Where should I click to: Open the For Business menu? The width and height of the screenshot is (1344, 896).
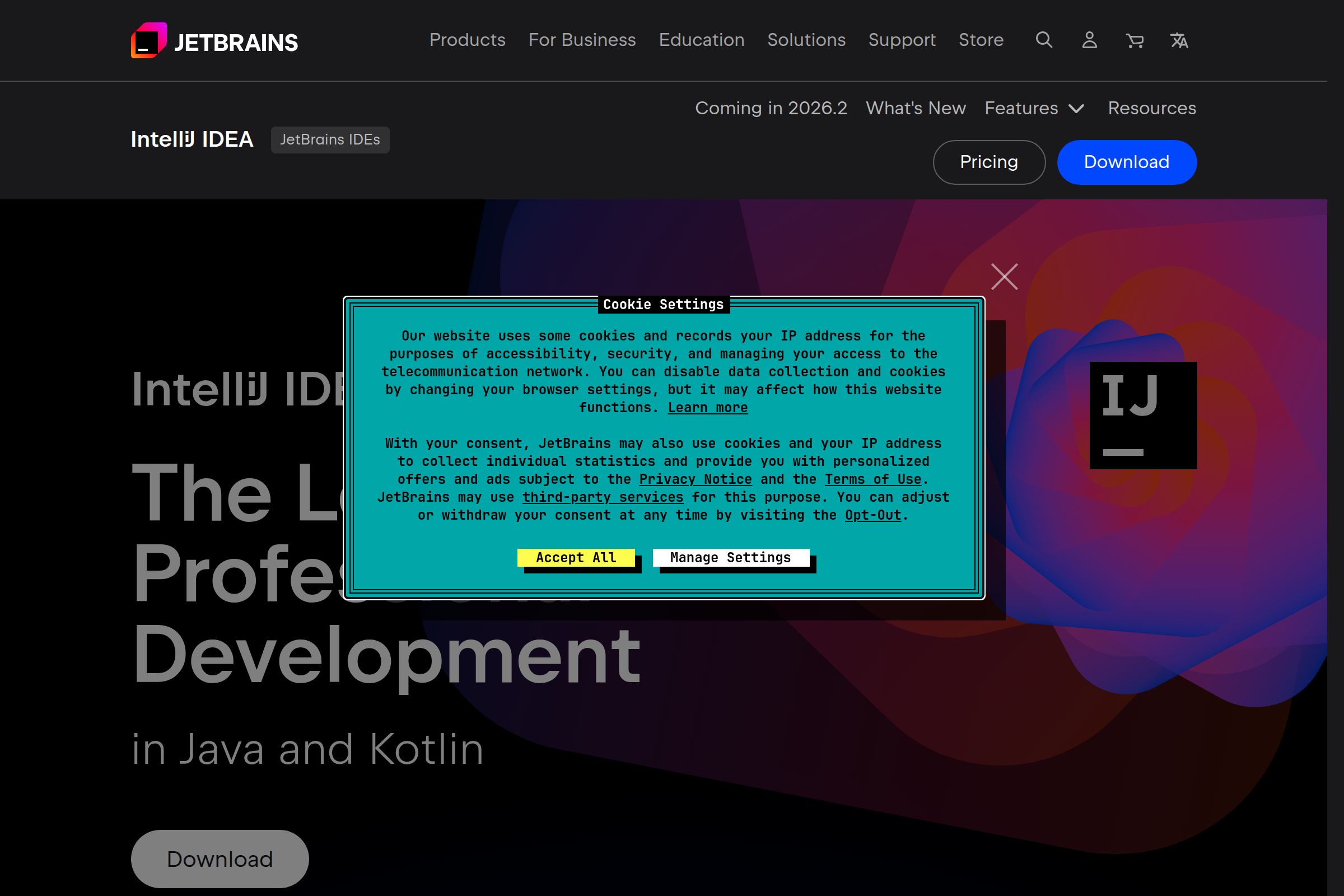(x=582, y=40)
